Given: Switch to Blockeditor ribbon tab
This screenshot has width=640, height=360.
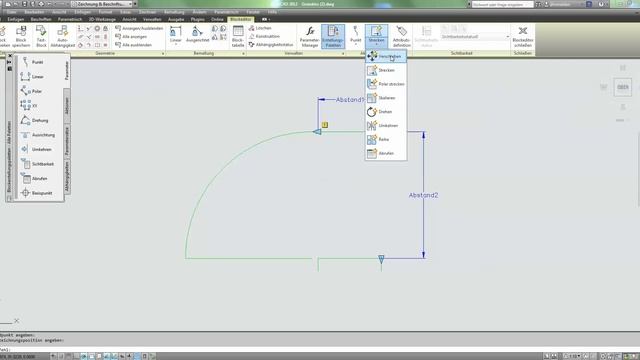Looking at the screenshot, I should click(241, 19).
